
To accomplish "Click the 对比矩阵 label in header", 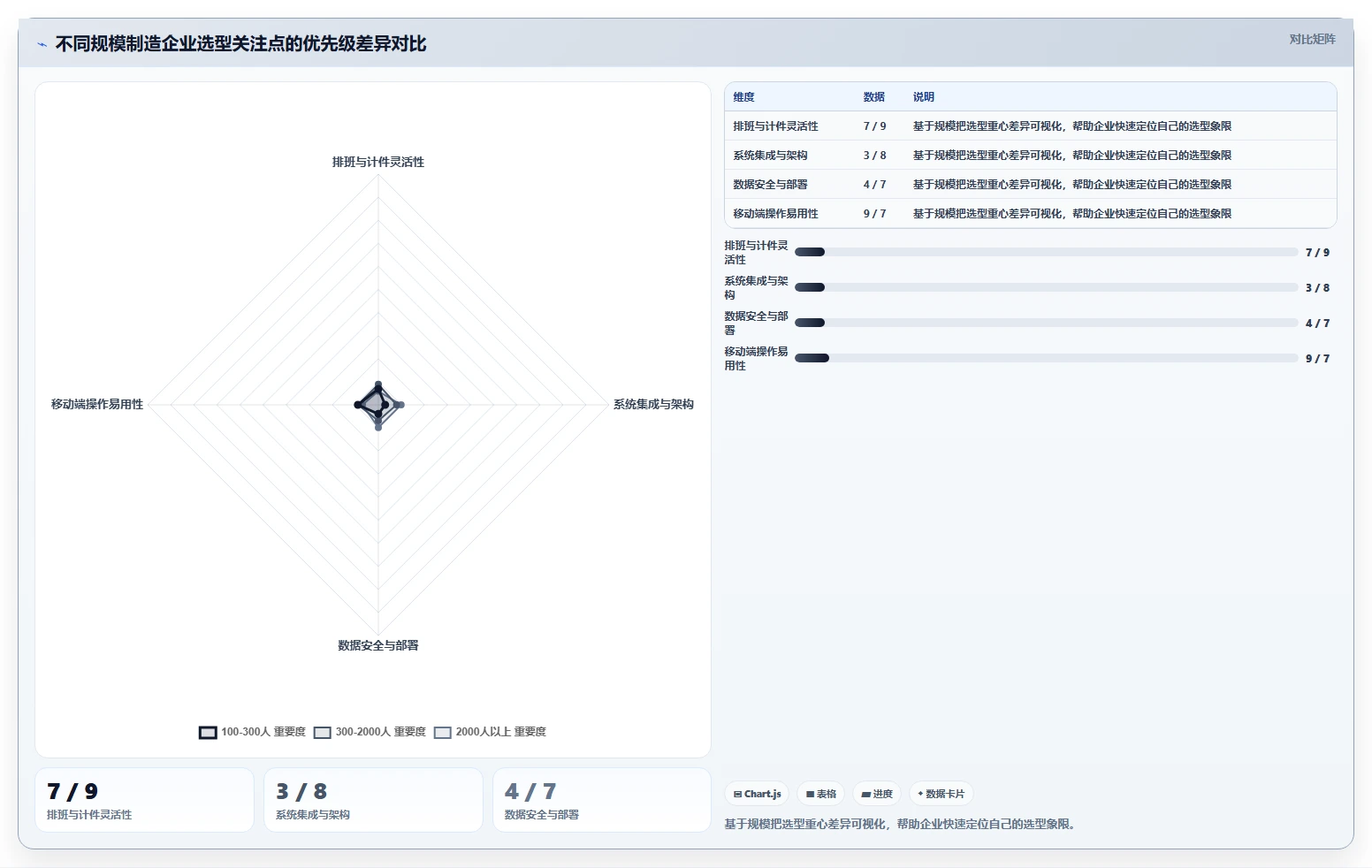I will pyautogui.click(x=1312, y=39).
